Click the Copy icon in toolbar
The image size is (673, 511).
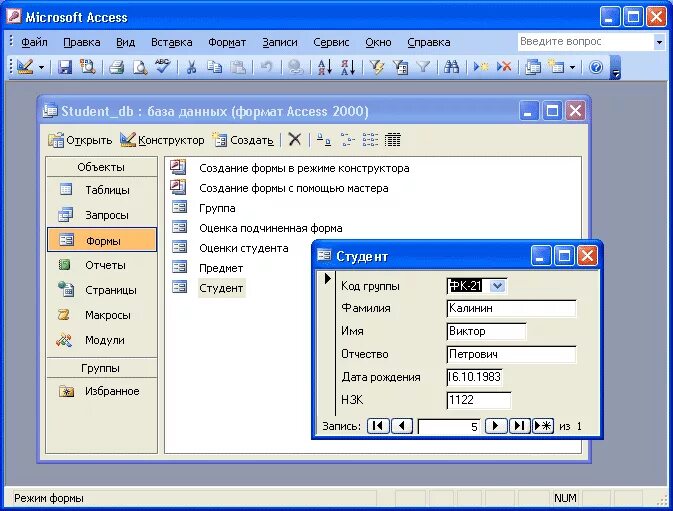coord(215,67)
